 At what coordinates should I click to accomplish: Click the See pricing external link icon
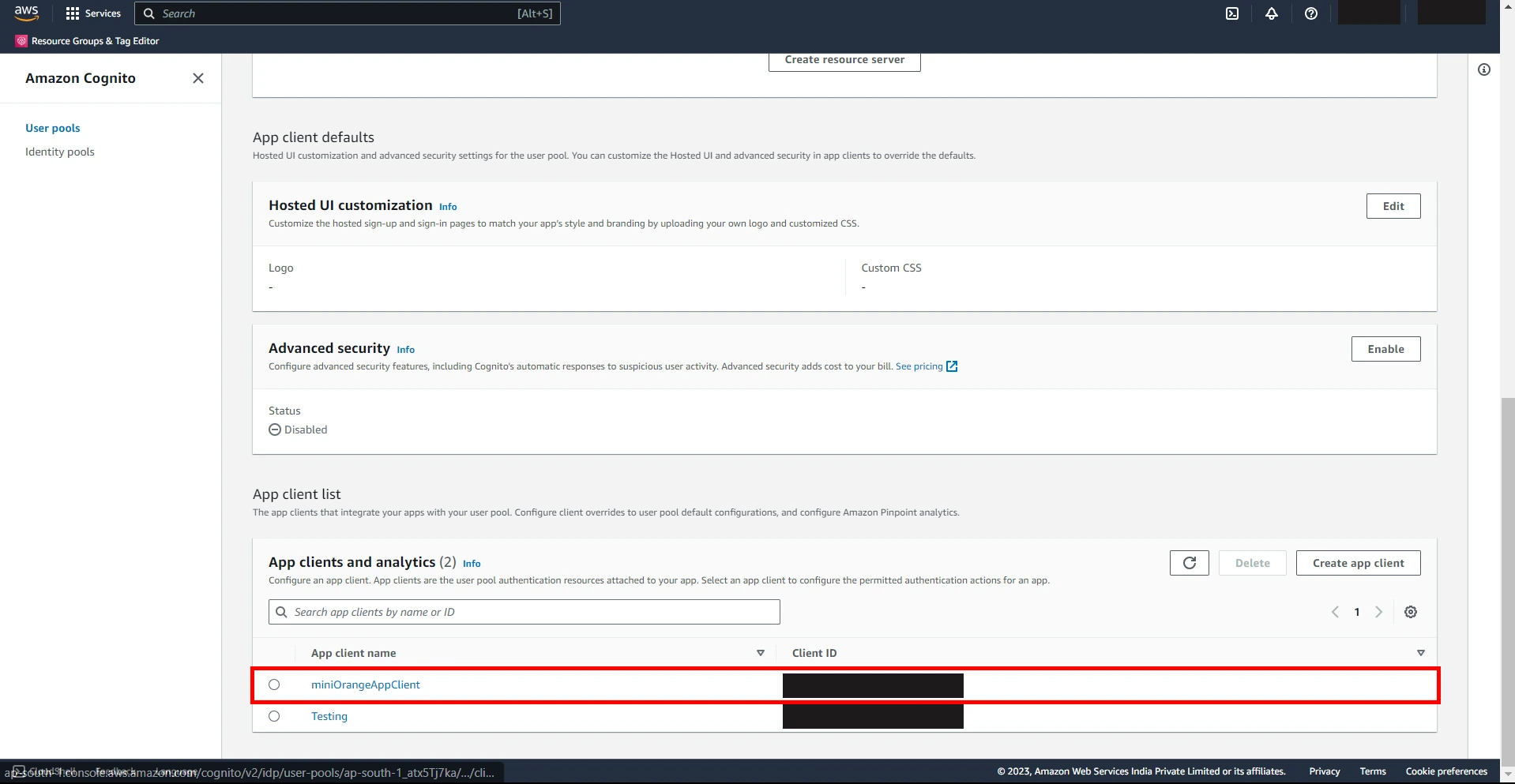(952, 366)
